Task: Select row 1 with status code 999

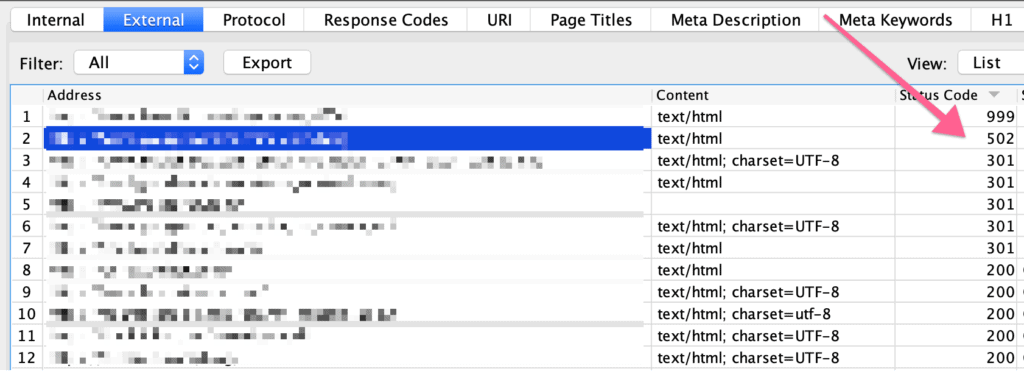Action: coord(516,117)
